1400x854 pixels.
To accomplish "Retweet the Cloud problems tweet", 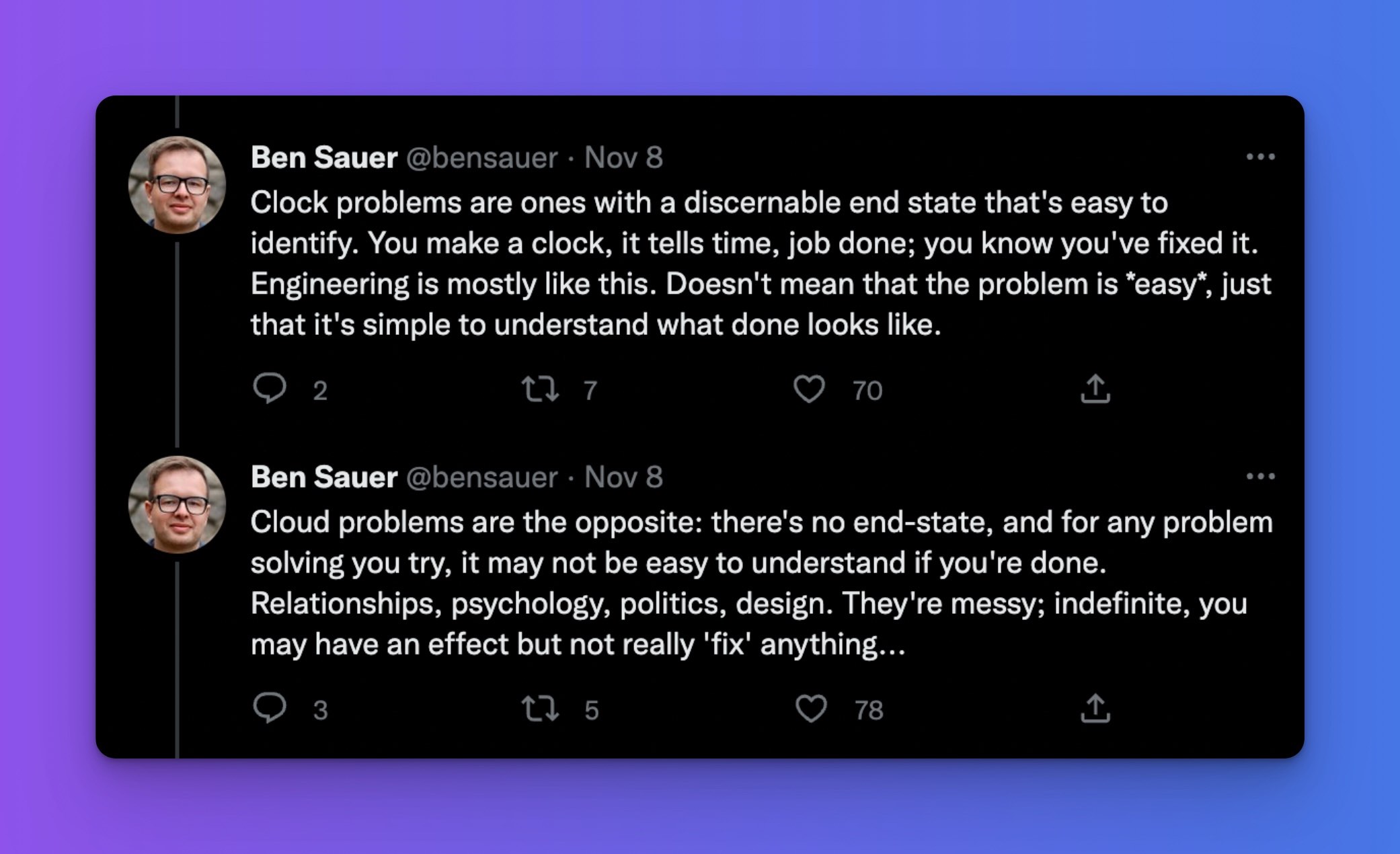I will (x=541, y=708).
